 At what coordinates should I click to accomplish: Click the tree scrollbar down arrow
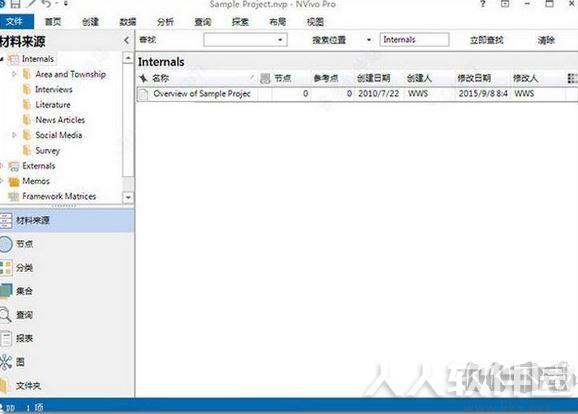(128, 198)
